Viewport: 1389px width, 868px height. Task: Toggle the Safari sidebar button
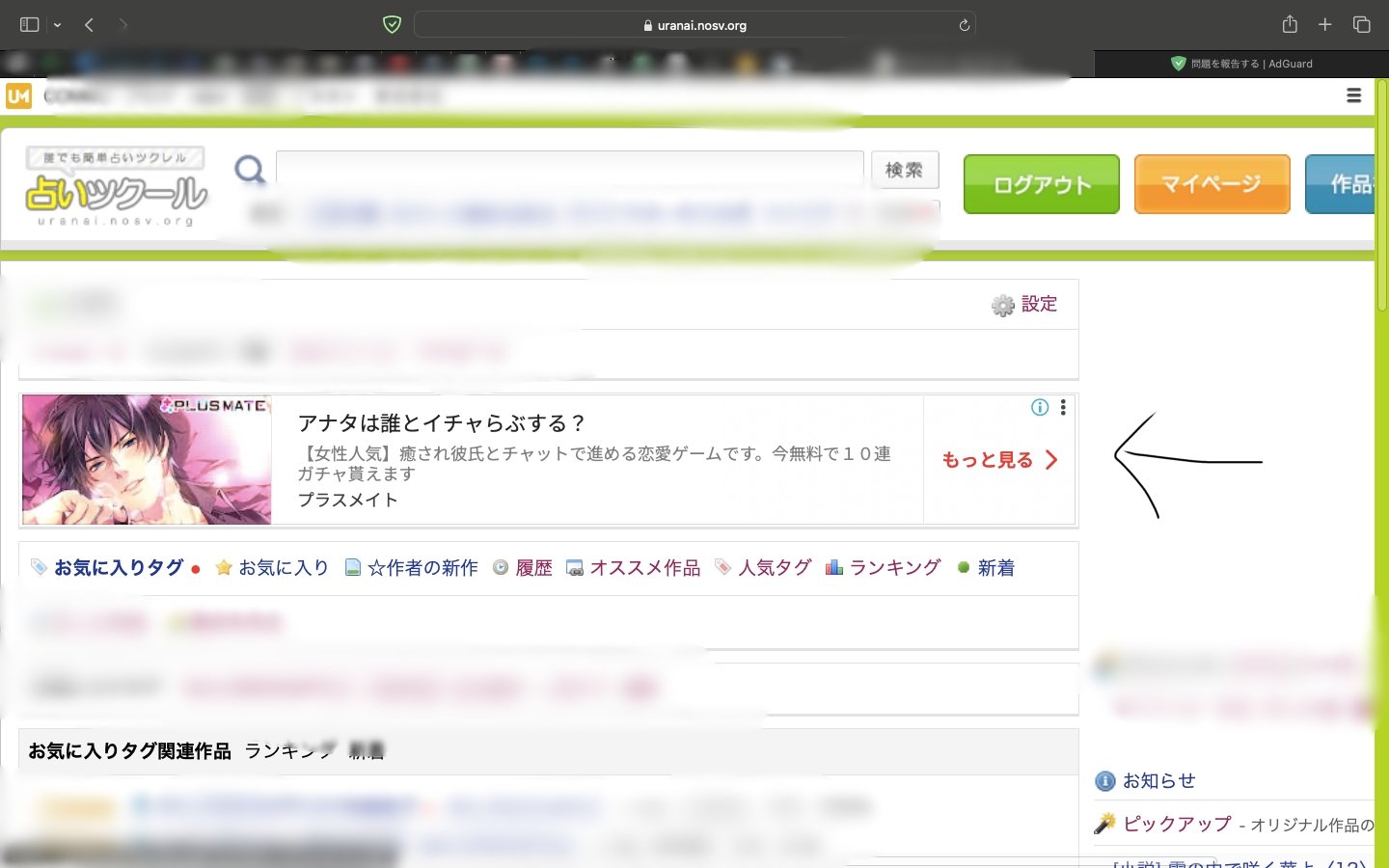coord(29,24)
